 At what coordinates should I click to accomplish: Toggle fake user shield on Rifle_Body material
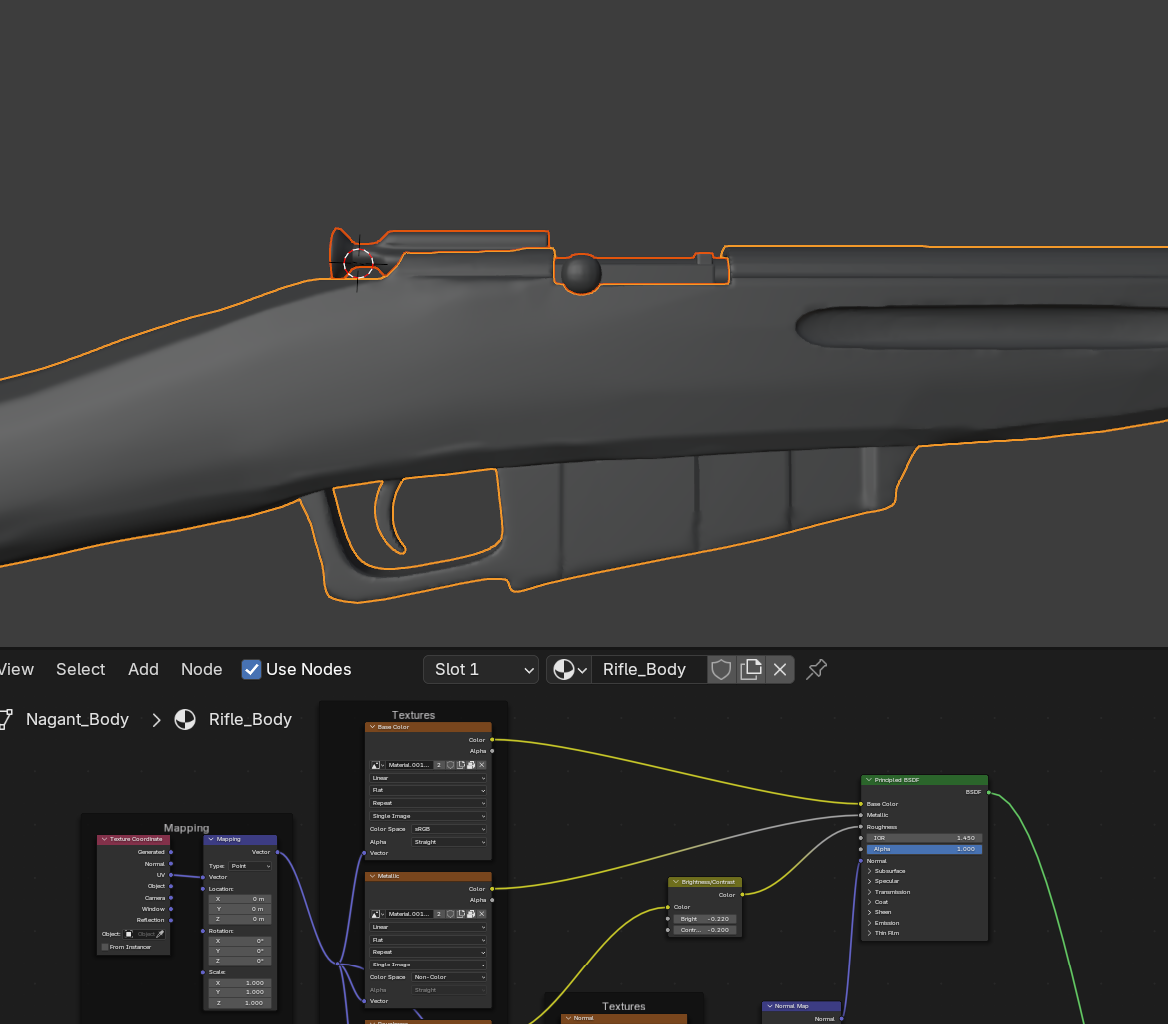click(721, 669)
